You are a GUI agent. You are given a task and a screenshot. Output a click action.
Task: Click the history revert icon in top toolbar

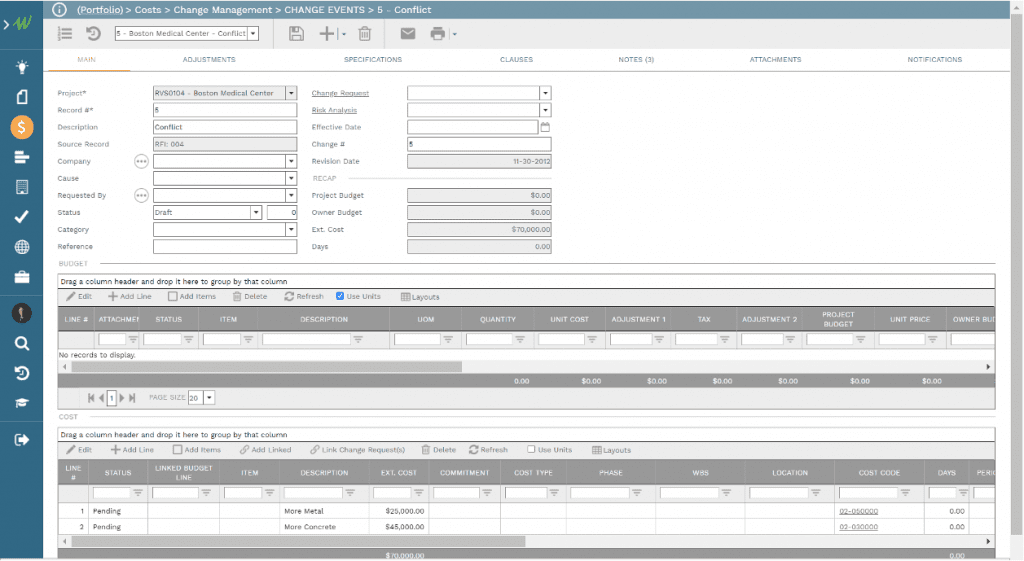[93, 33]
